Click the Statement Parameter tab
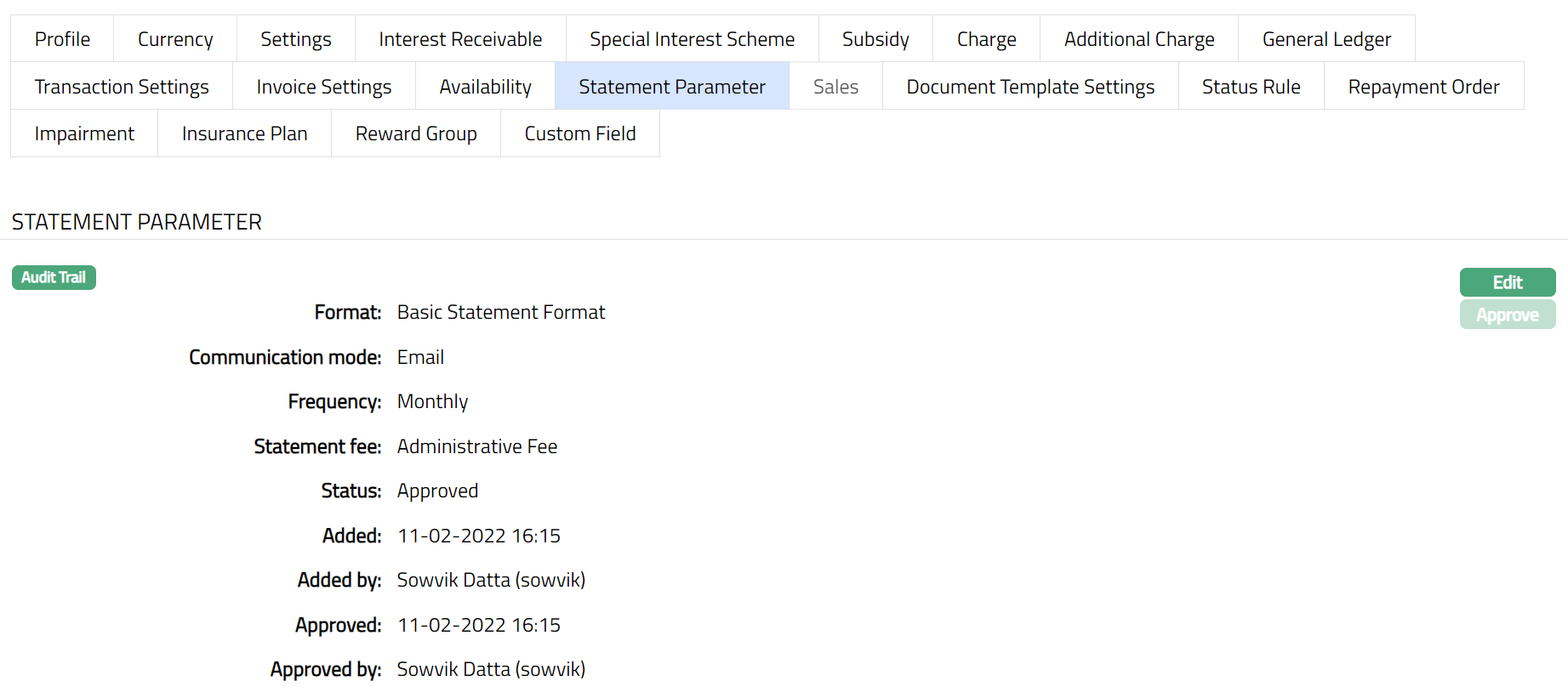The height and width of the screenshot is (698, 1568). (672, 87)
